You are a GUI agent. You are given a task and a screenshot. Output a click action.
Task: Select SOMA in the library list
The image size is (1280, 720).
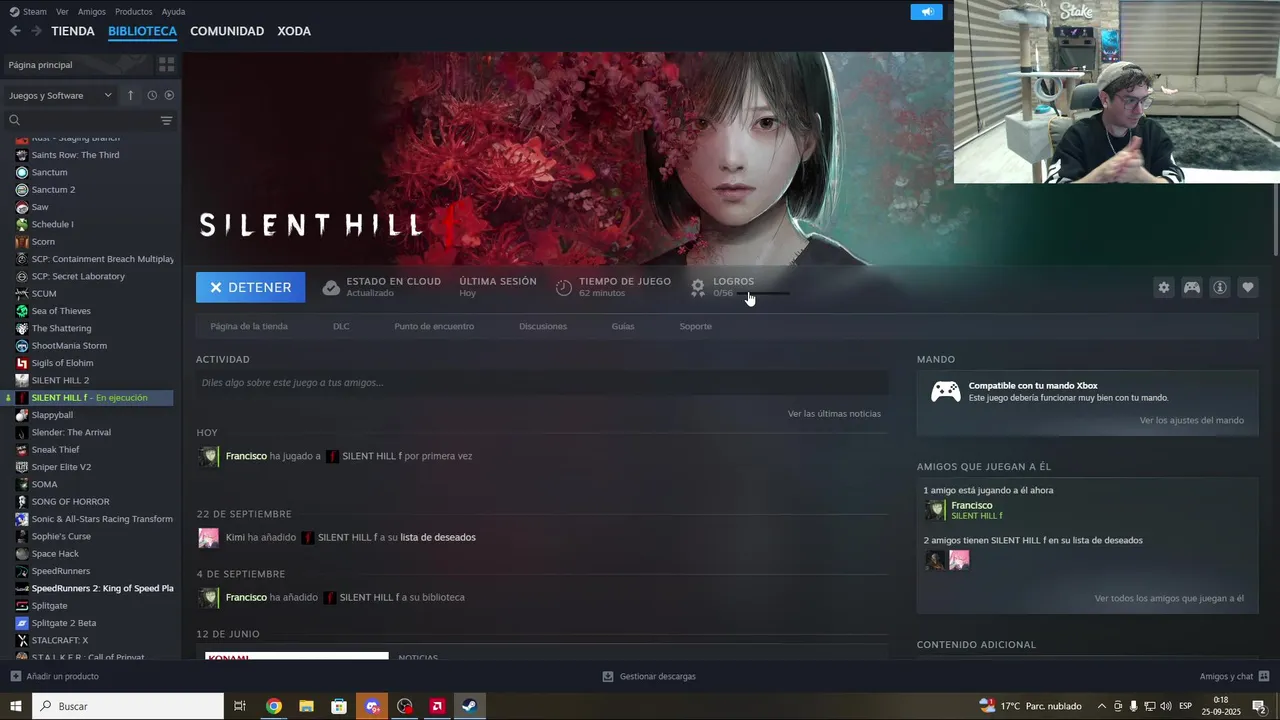(44, 484)
